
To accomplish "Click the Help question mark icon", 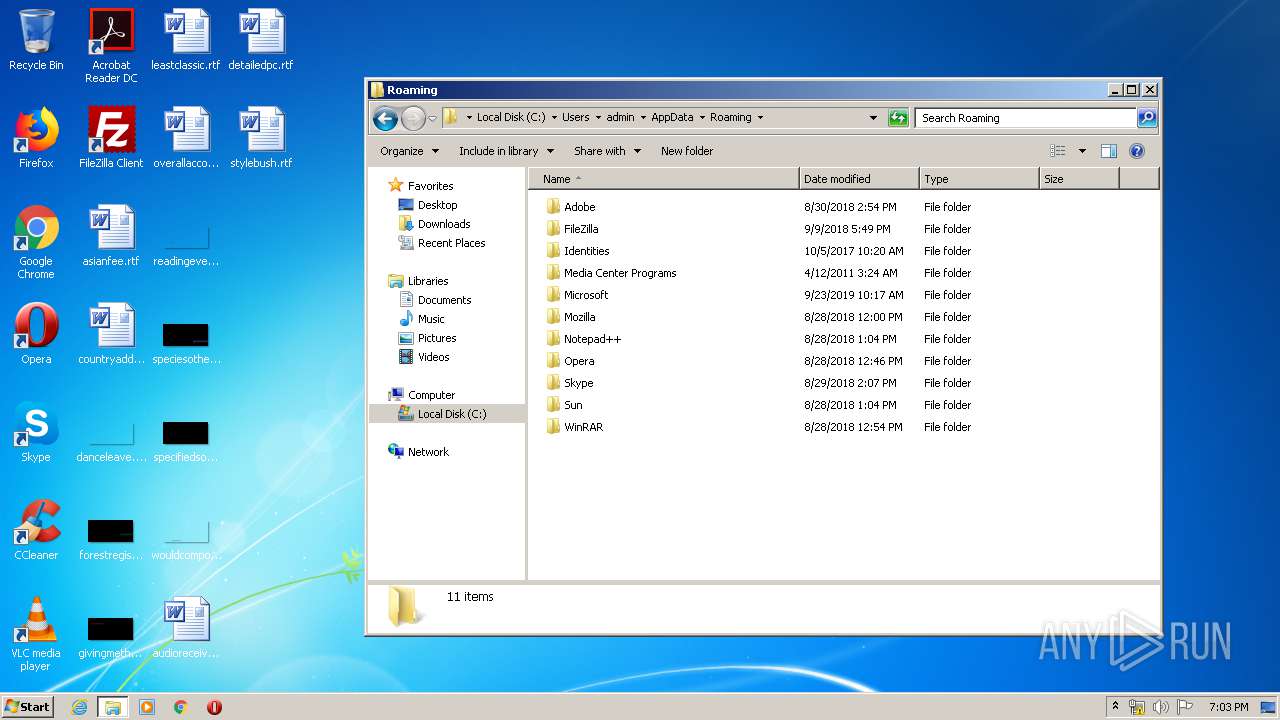I will (1137, 151).
